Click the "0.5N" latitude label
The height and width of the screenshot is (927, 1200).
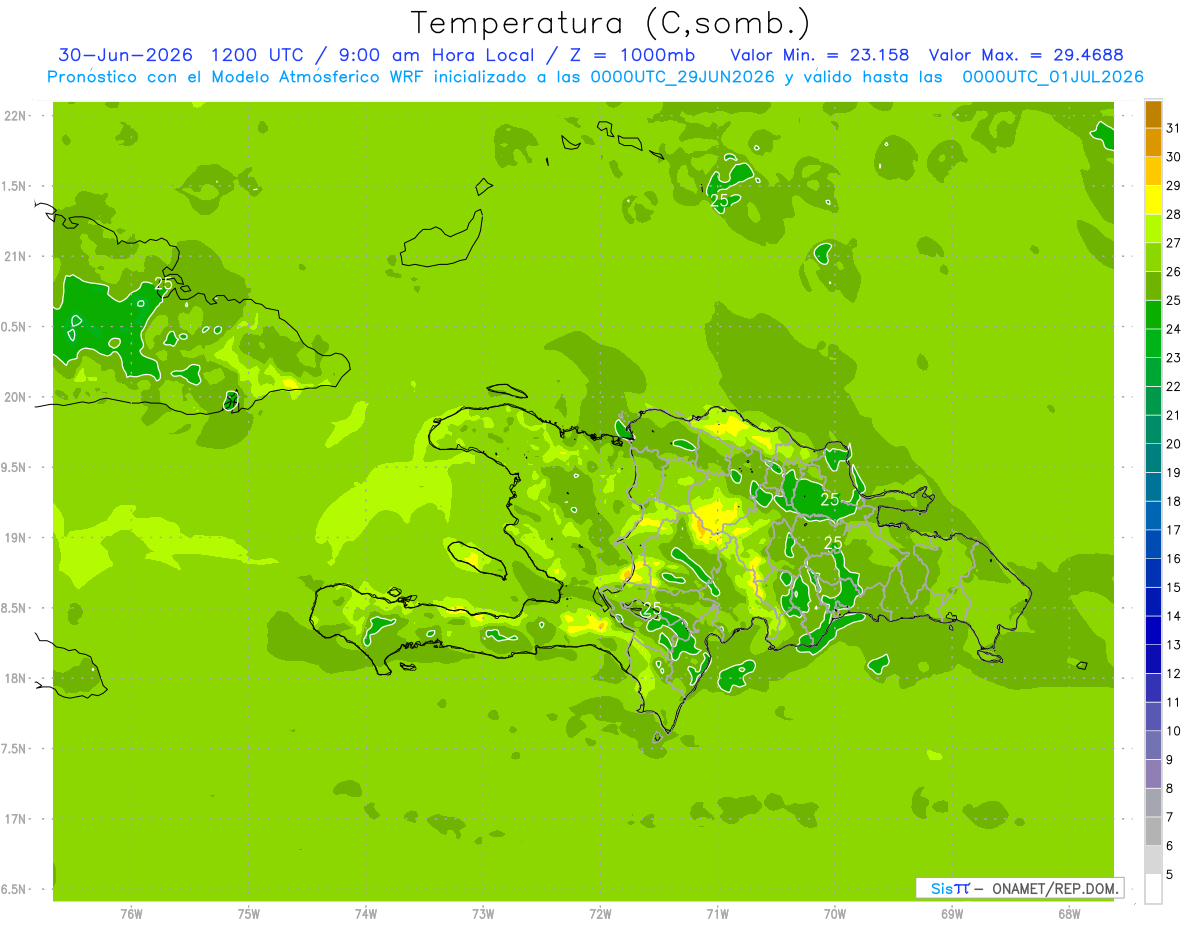(x=16, y=327)
